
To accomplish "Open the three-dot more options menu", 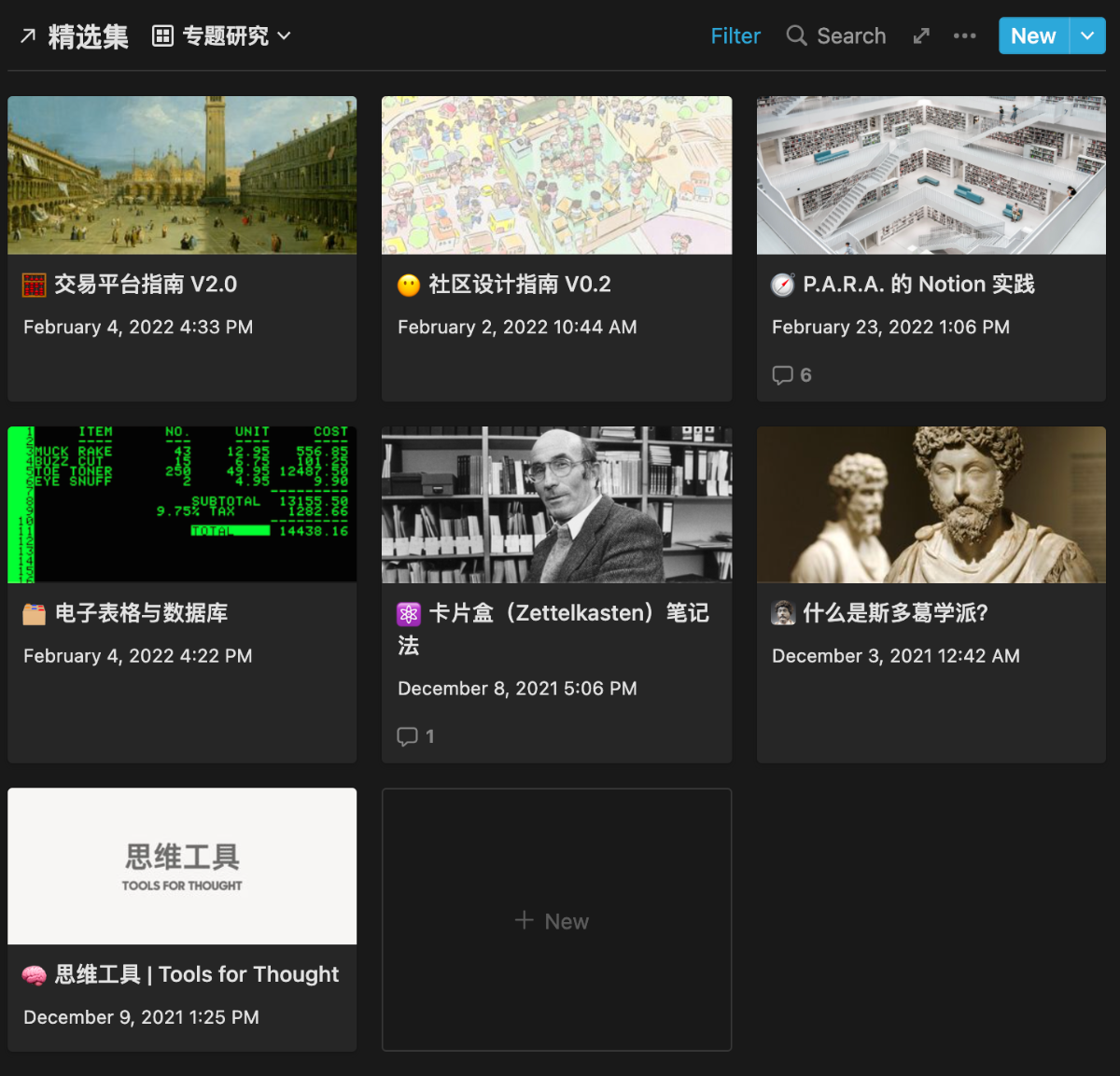I will pos(964,36).
